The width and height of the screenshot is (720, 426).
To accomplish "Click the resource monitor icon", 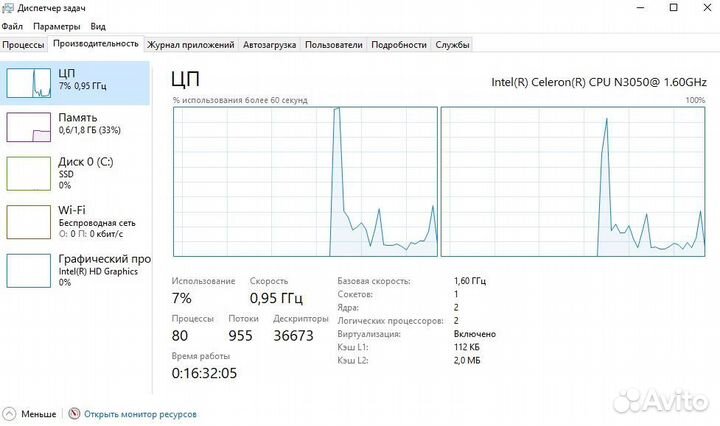I will click(x=74, y=414).
